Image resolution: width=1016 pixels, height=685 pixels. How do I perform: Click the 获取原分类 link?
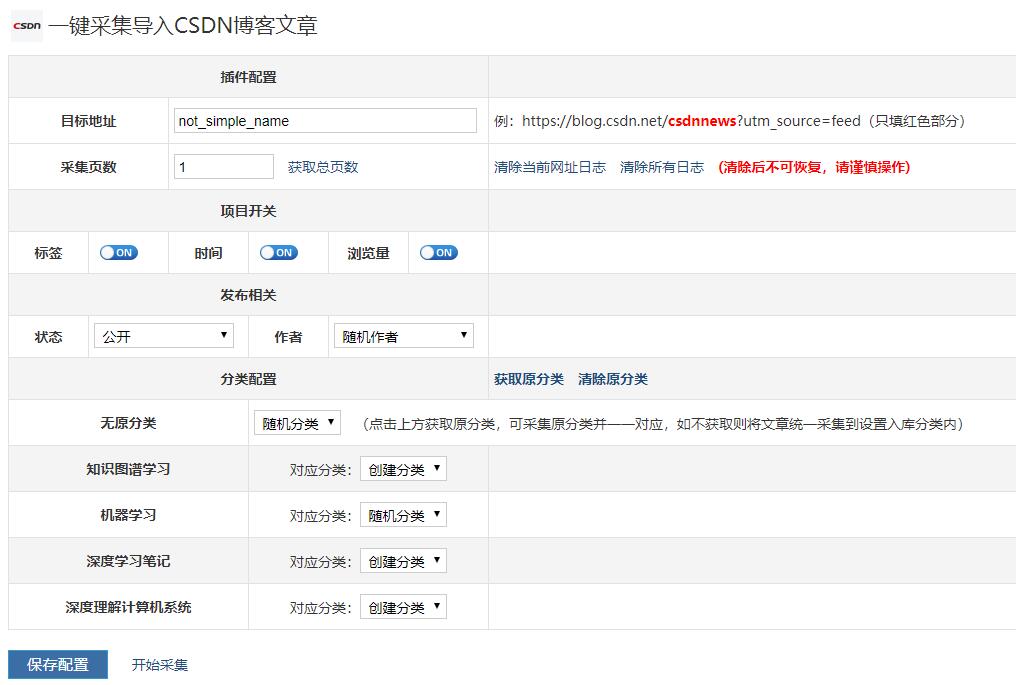click(529, 379)
